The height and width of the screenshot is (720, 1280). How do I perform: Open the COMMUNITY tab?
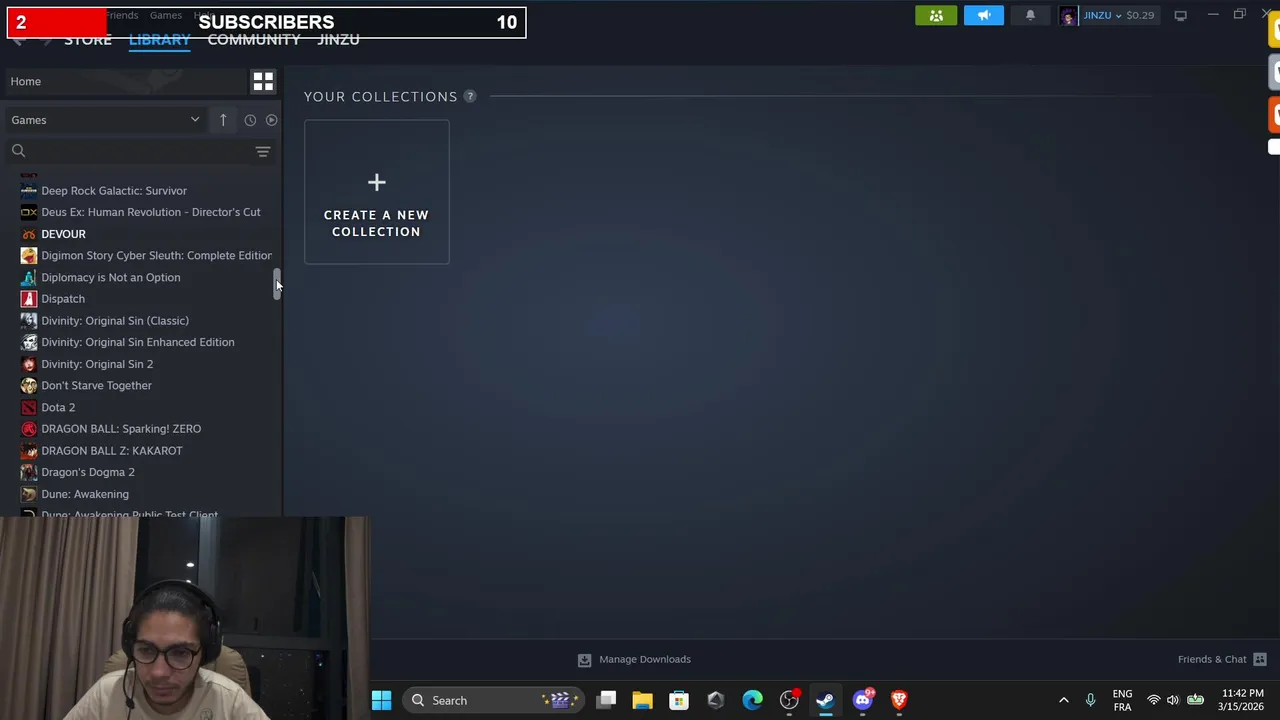[254, 39]
